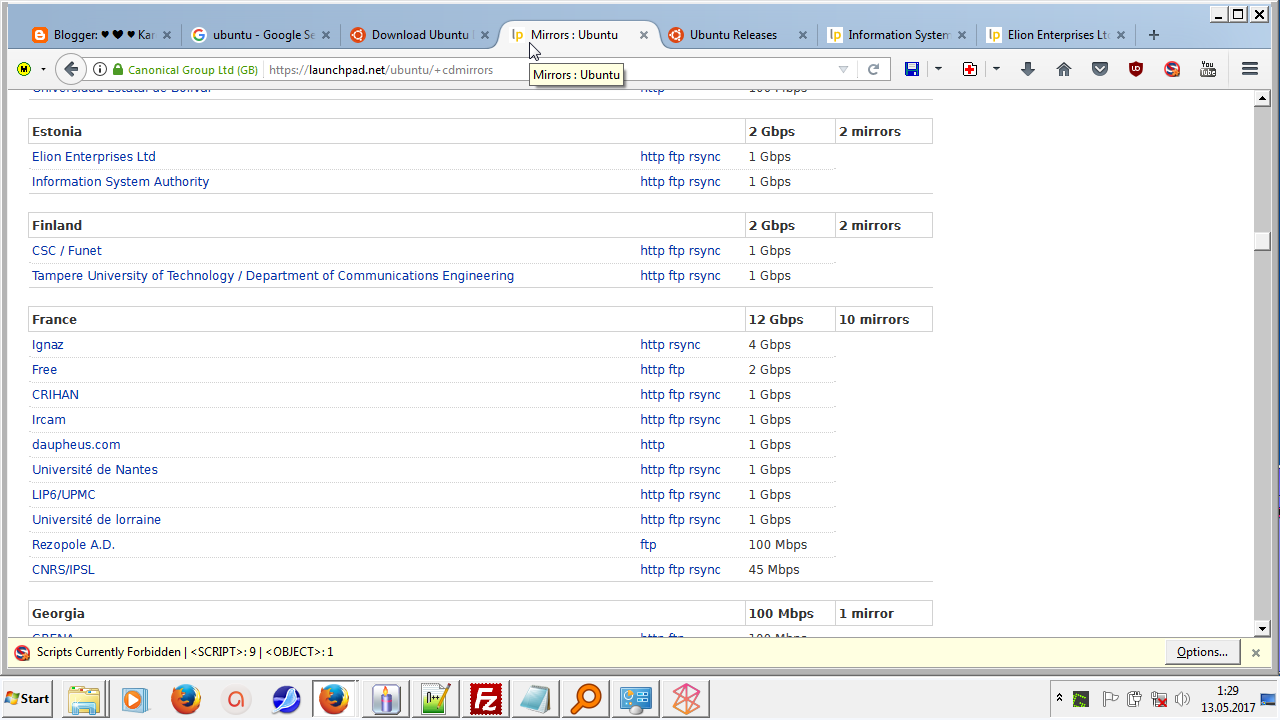This screenshot has height=720, width=1280.
Task: Switch to the Download Ubuntu tab
Action: point(419,35)
